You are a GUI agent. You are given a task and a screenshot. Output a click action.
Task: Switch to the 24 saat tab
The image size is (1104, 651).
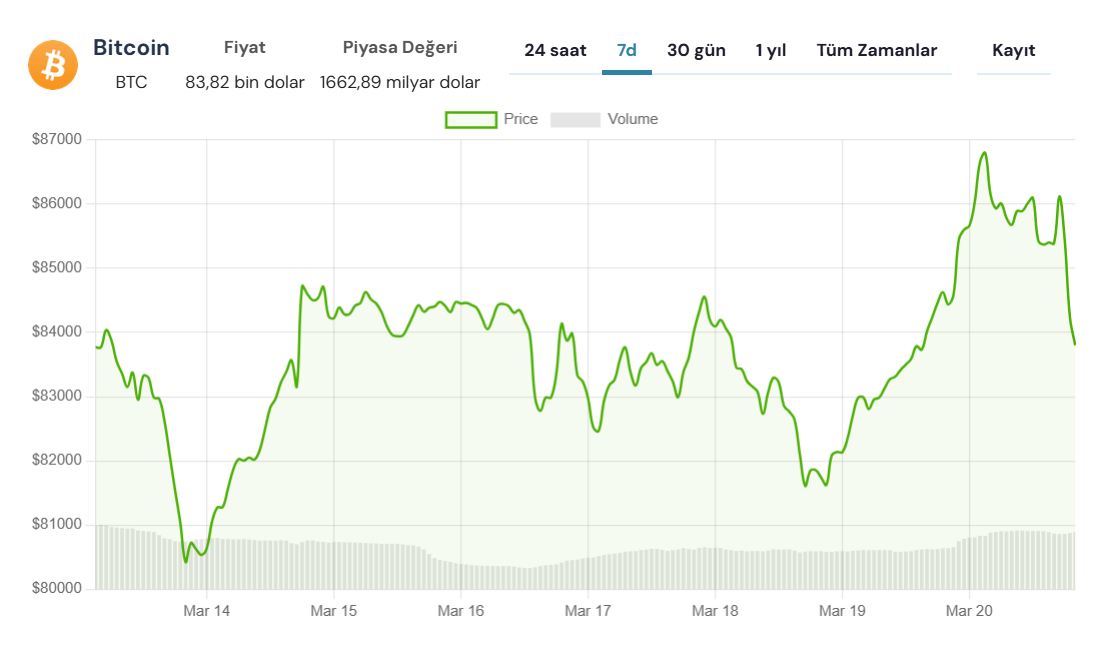555,51
